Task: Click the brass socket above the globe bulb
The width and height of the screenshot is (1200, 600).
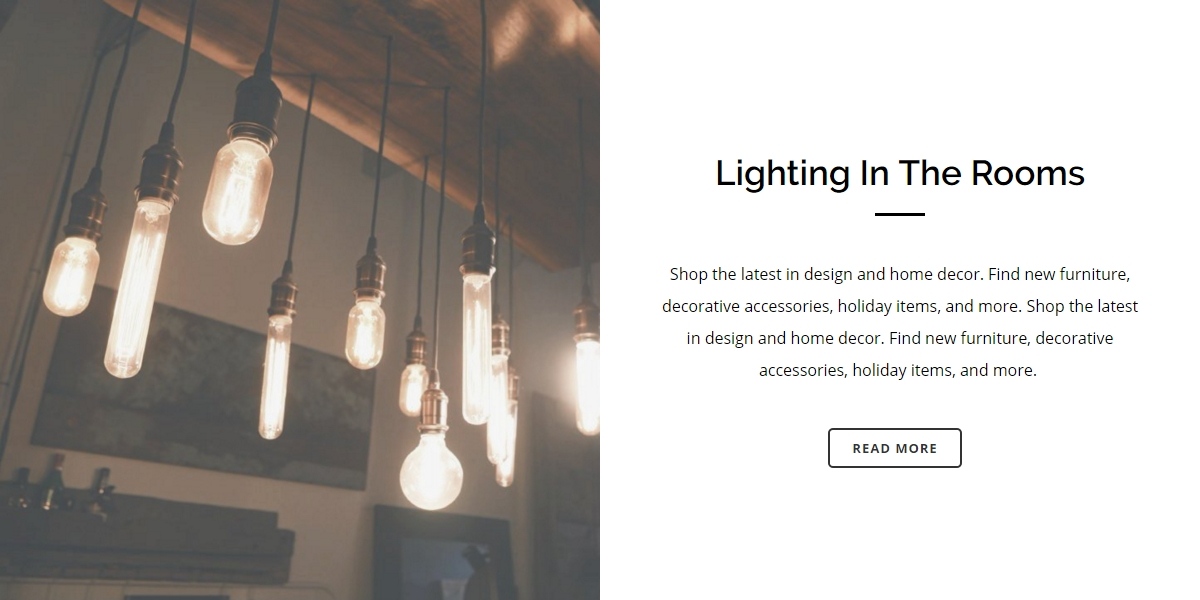Action: (434, 410)
